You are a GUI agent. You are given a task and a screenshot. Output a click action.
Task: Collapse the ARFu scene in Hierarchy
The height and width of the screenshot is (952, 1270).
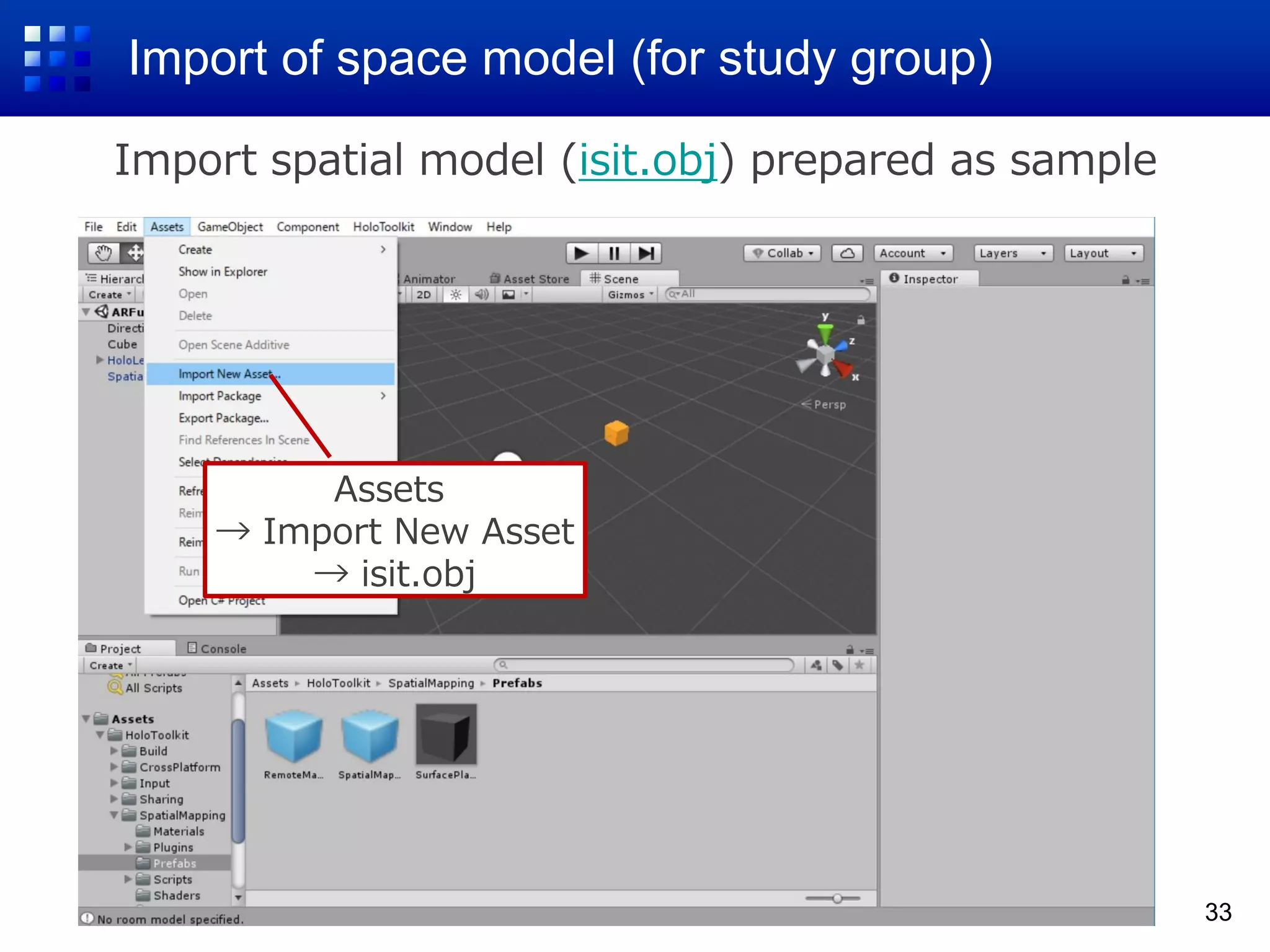click(x=86, y=312)
